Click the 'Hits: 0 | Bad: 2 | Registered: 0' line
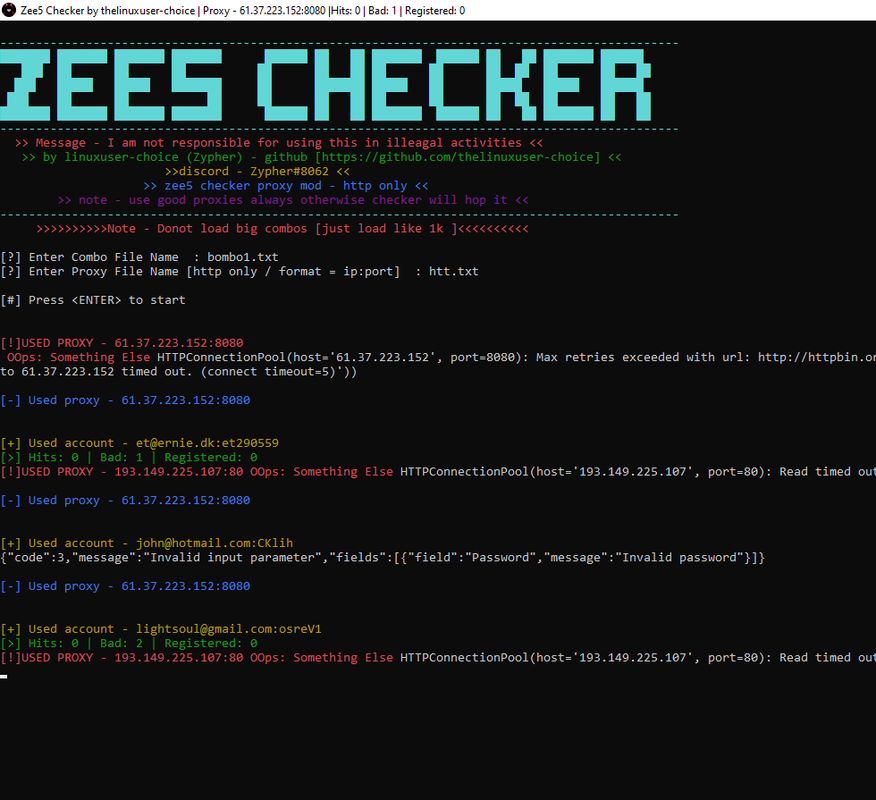This screenshot has height=800, width=876. [129, 644]
